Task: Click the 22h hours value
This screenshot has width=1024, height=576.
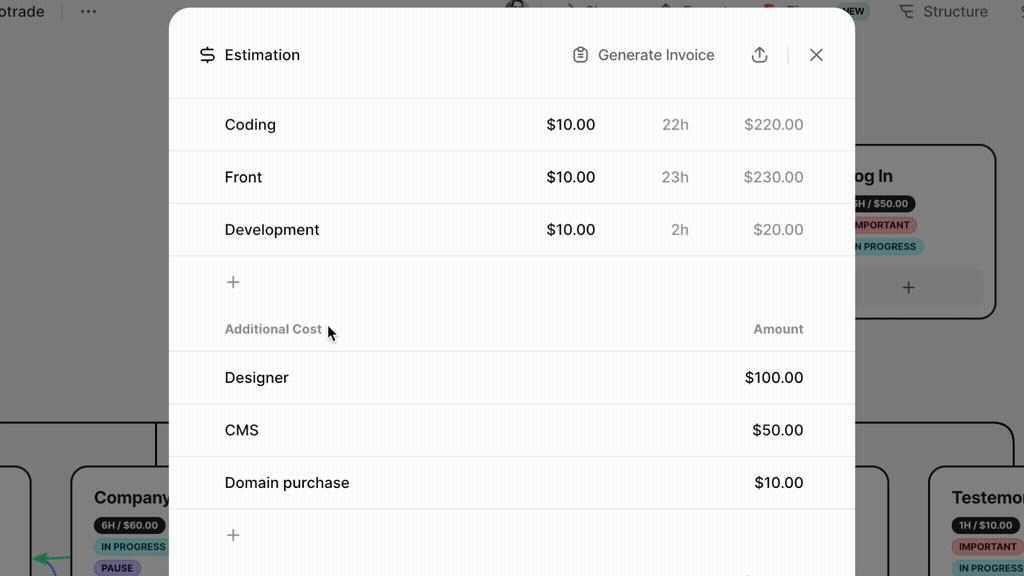Action: click(675, 125)
